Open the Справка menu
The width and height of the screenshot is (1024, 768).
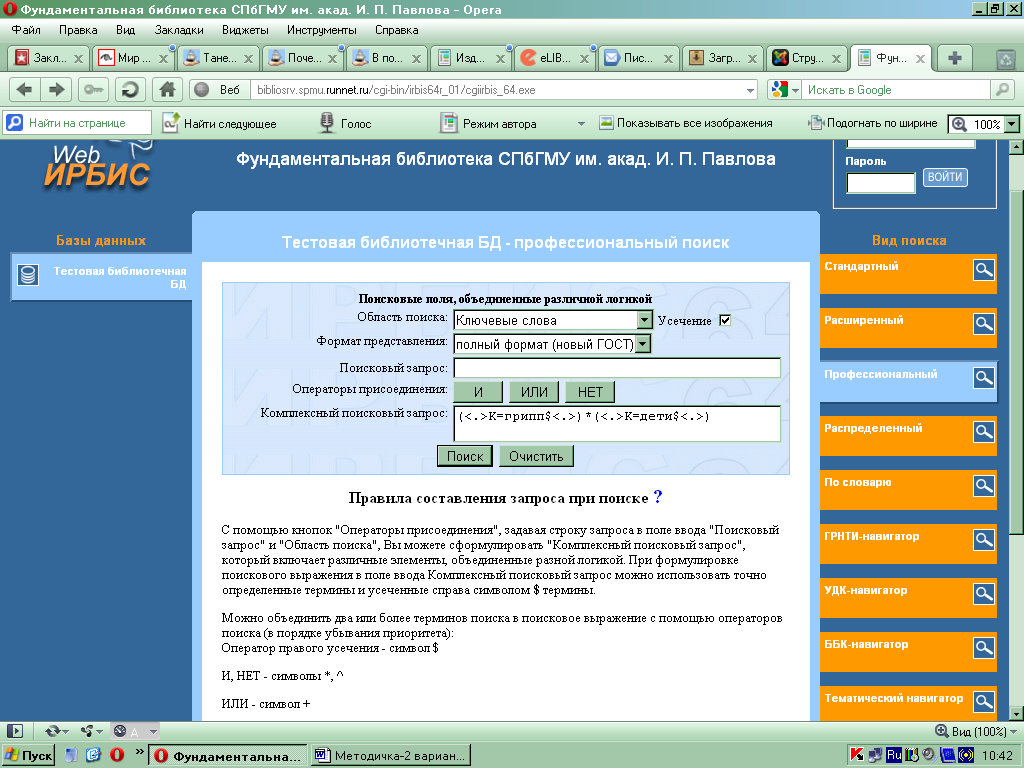[396, 30]
